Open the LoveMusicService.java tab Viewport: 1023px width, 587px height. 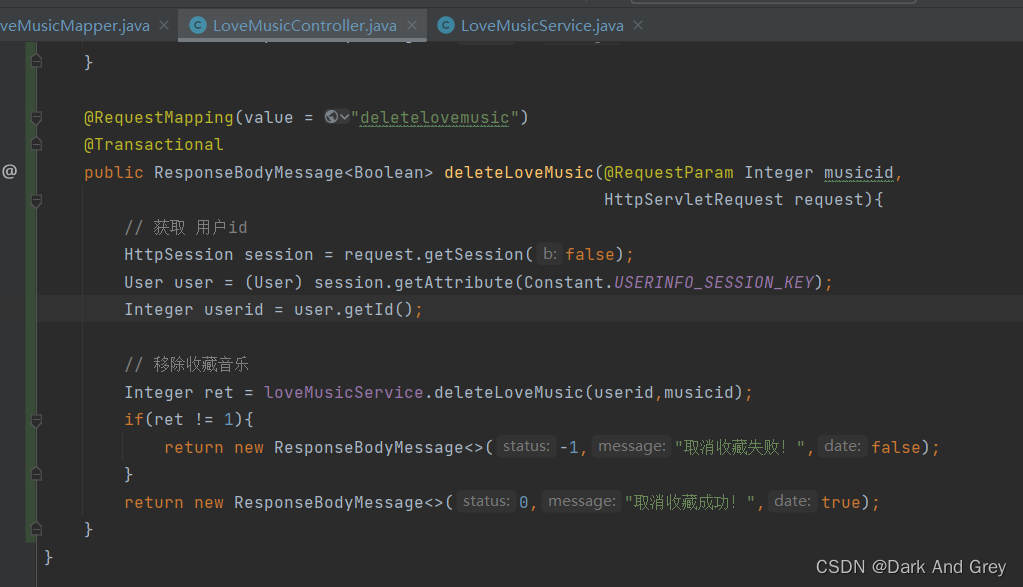coord(542,25)
